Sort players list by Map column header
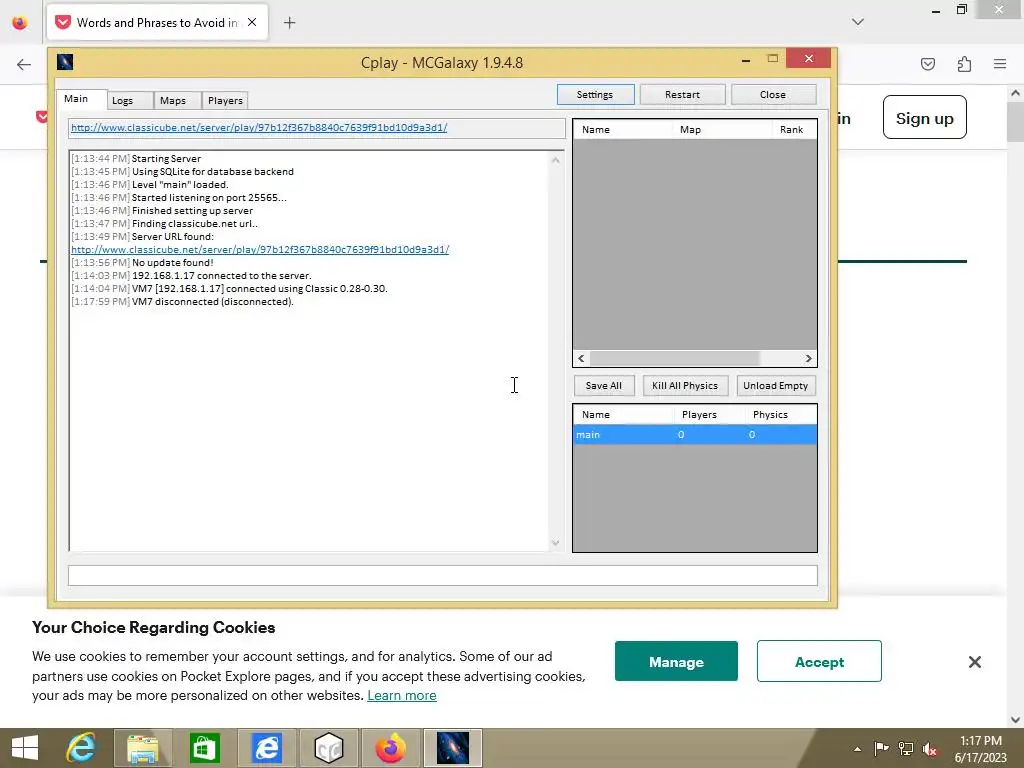This screenshot has width=1024, height=768. (722, 130)
